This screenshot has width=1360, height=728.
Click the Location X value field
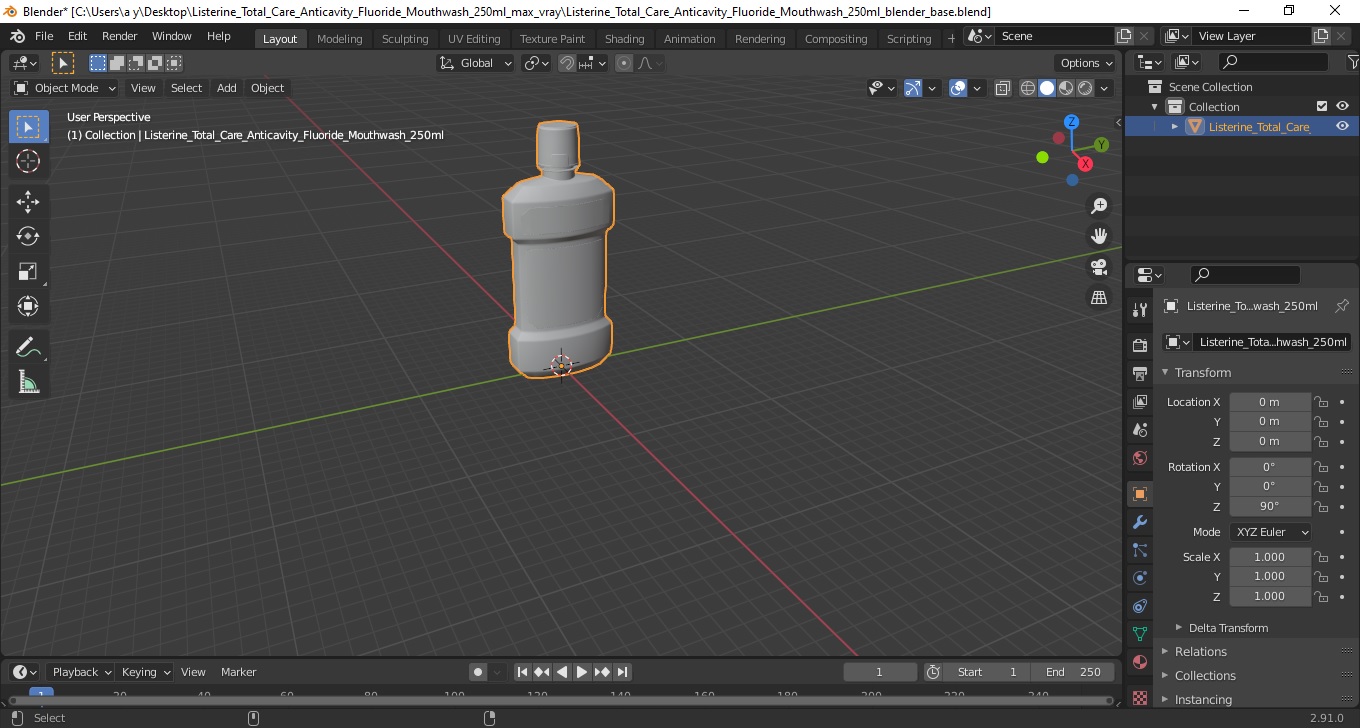(1269, 402)
